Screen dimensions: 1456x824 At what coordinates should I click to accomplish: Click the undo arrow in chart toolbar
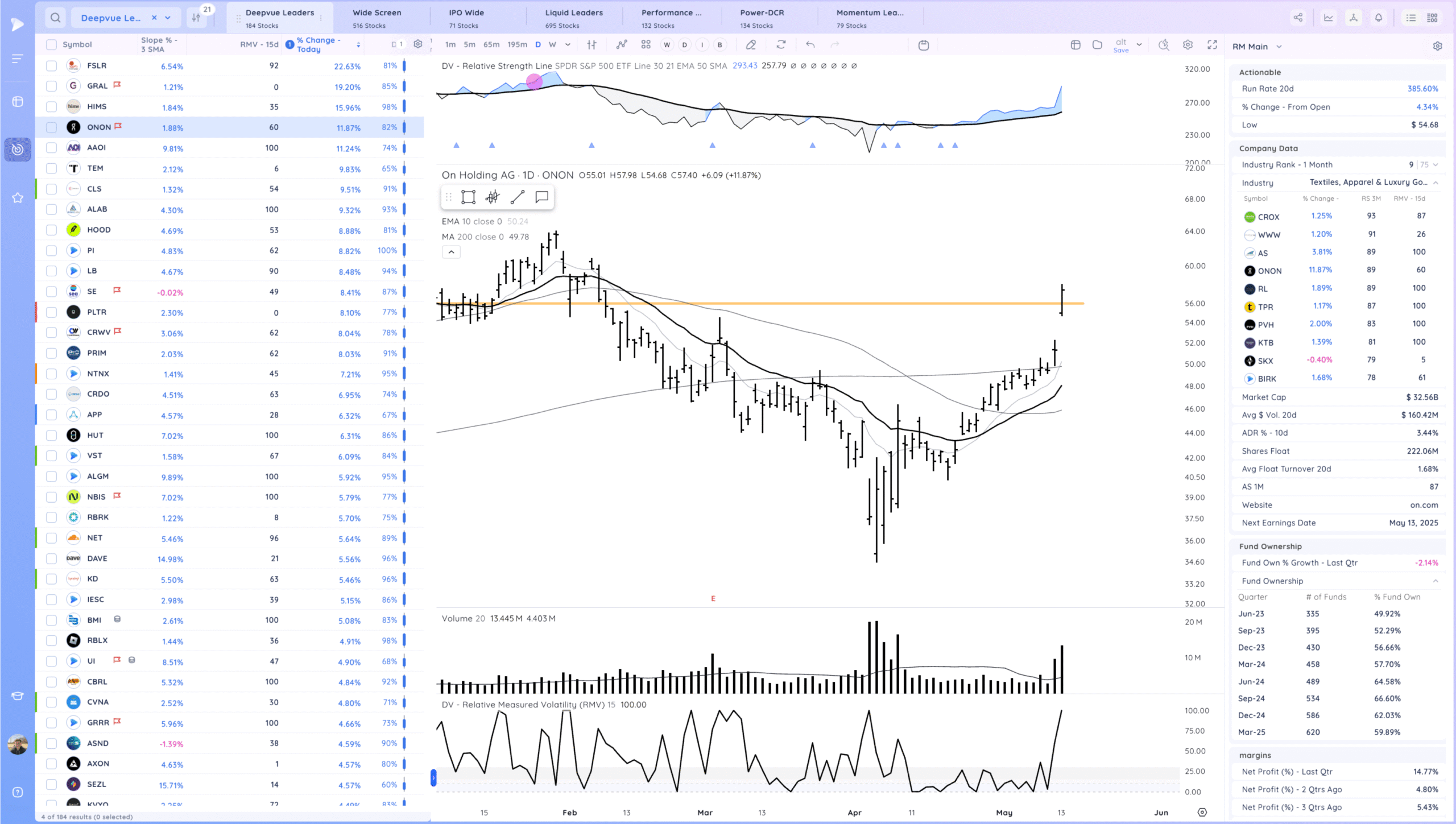[810, 45]
